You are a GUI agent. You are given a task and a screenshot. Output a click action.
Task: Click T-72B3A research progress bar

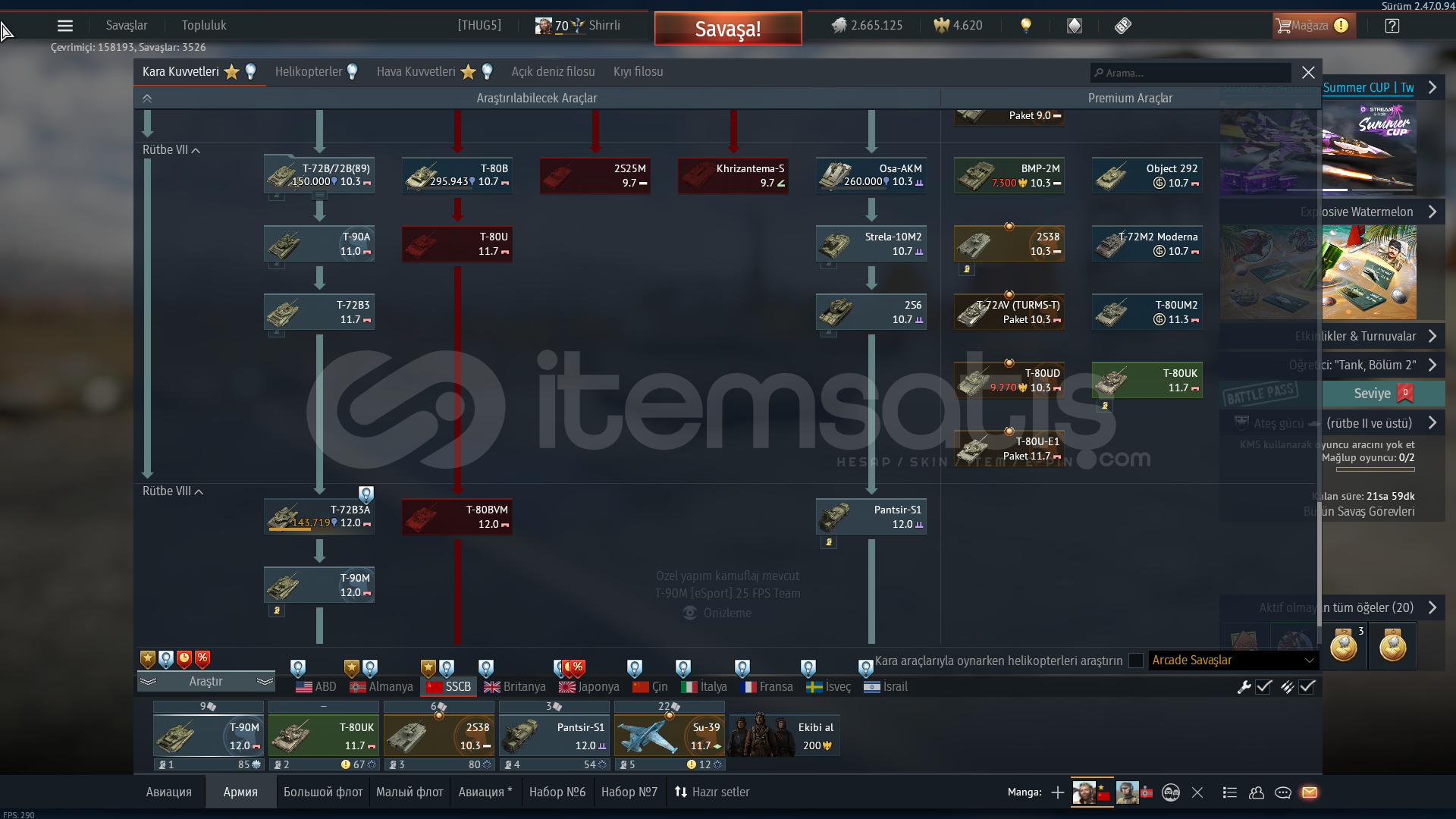pyautogui.click(x=301, y=529)
